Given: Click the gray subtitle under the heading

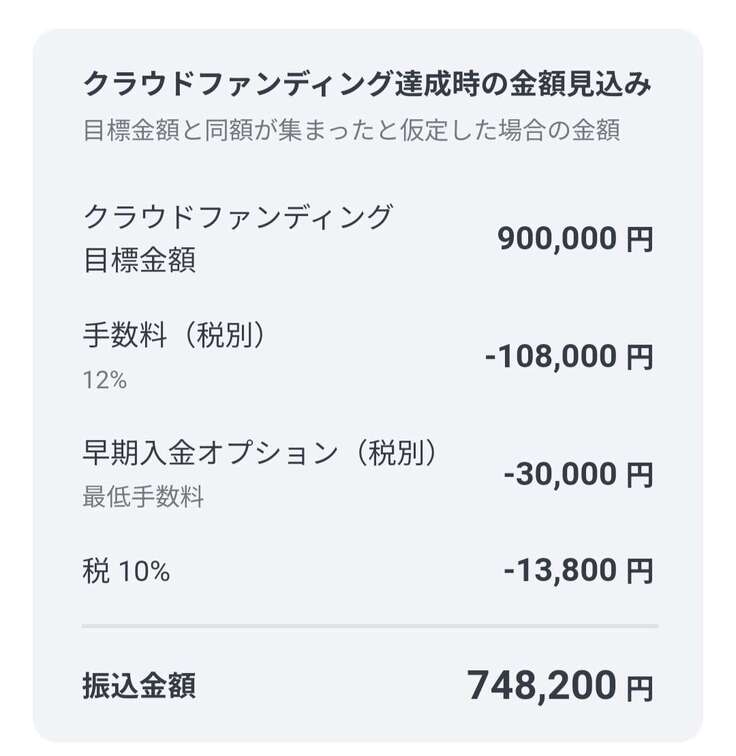Looking at the screenshot, I should [x=351, y=131].
